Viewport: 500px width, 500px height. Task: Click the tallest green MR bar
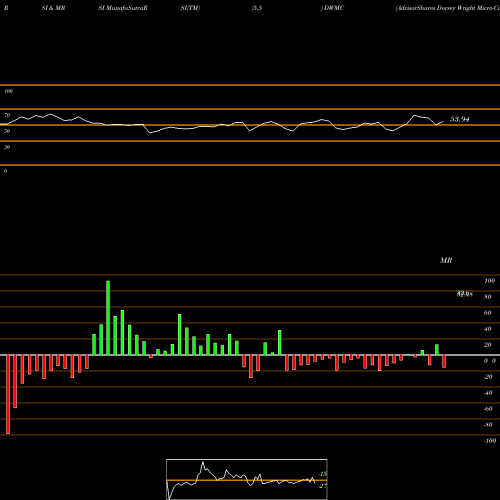(108, 318)
